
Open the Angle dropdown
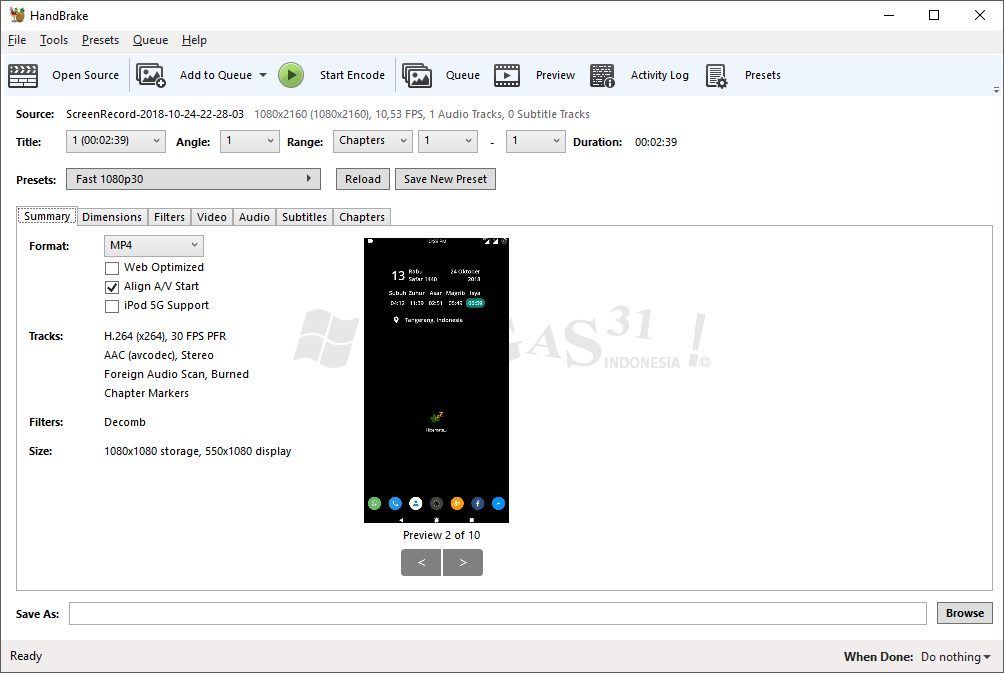tap(250, 141)
